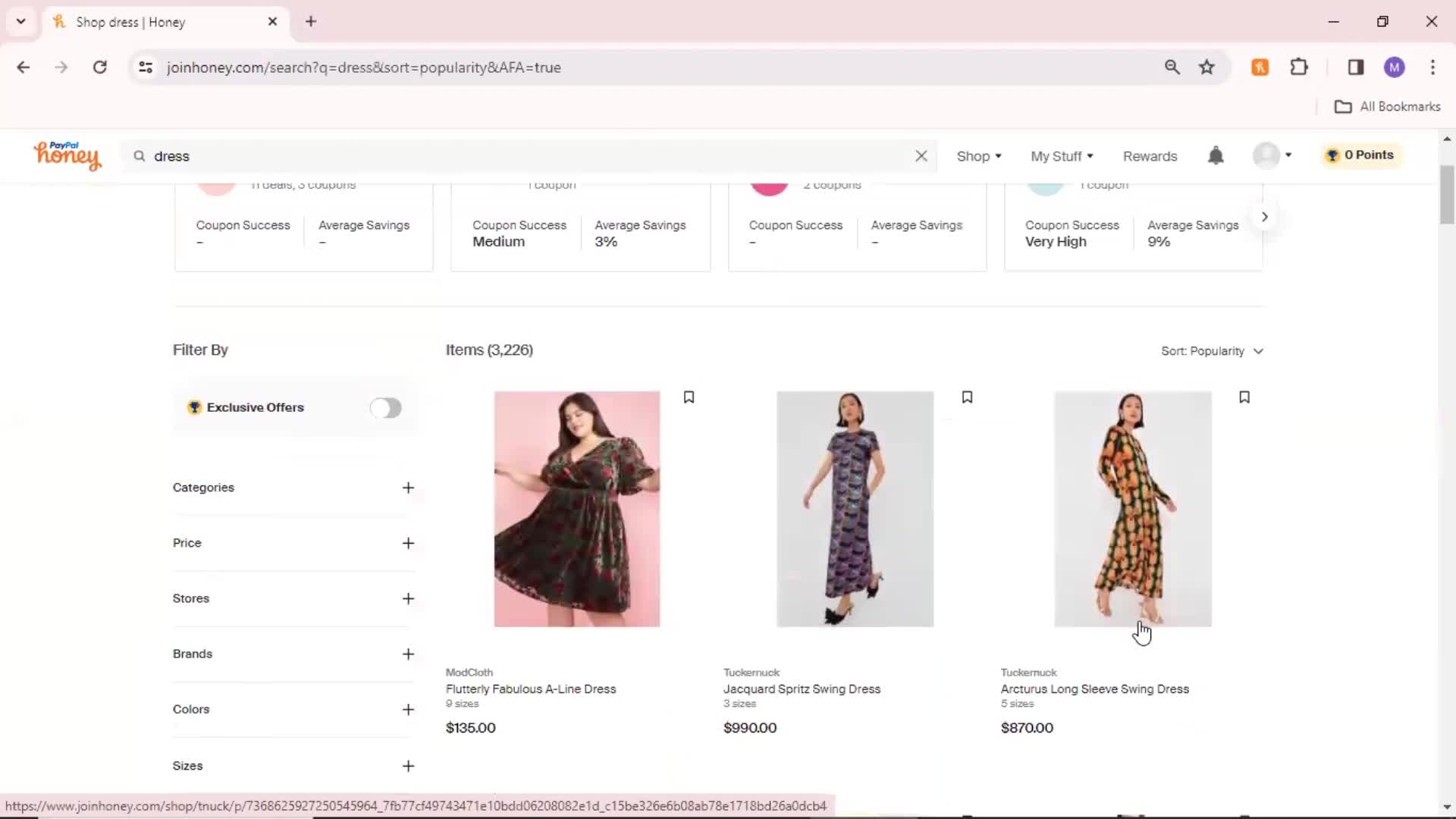
Task: Open the store card with Very High success
Action: tap(1133, 227)
